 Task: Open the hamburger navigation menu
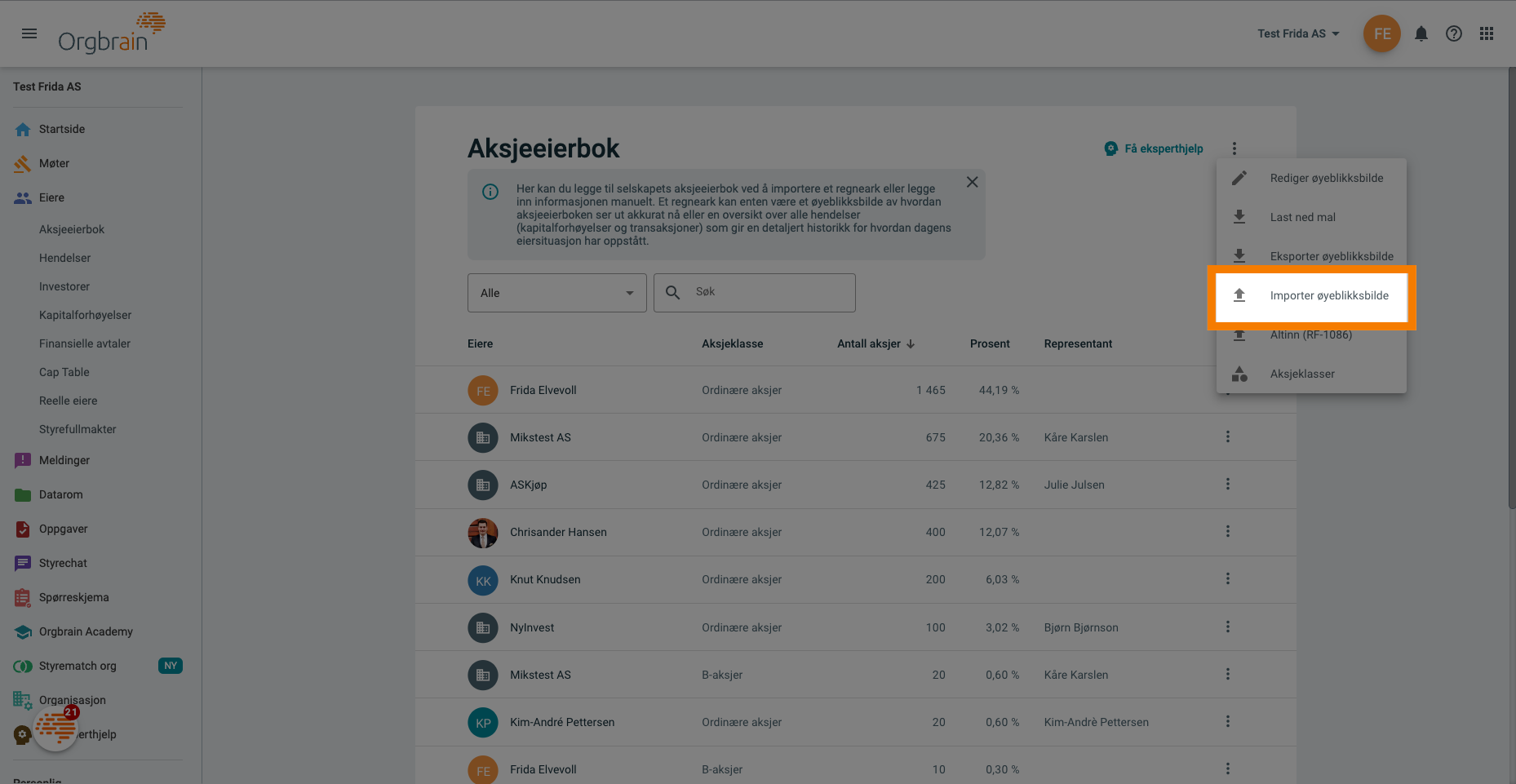pyautogui.click(x=29, y=33)
